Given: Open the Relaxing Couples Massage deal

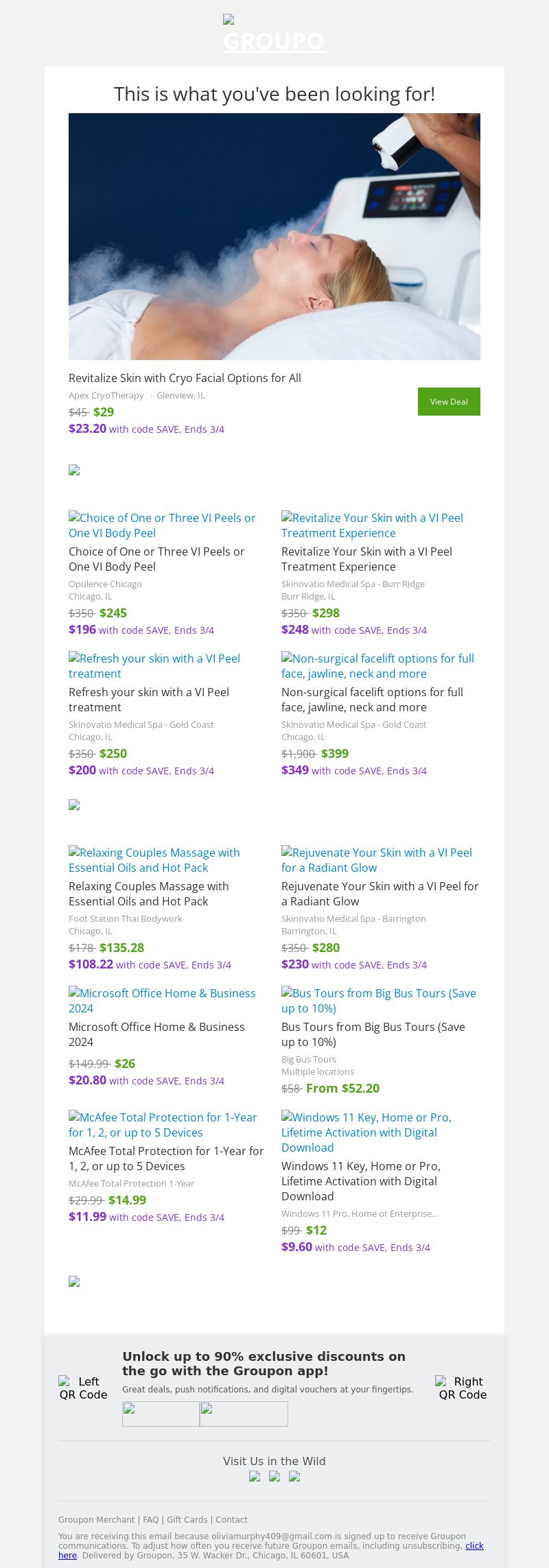Looking at the screenshot, I should coord(148,893).
